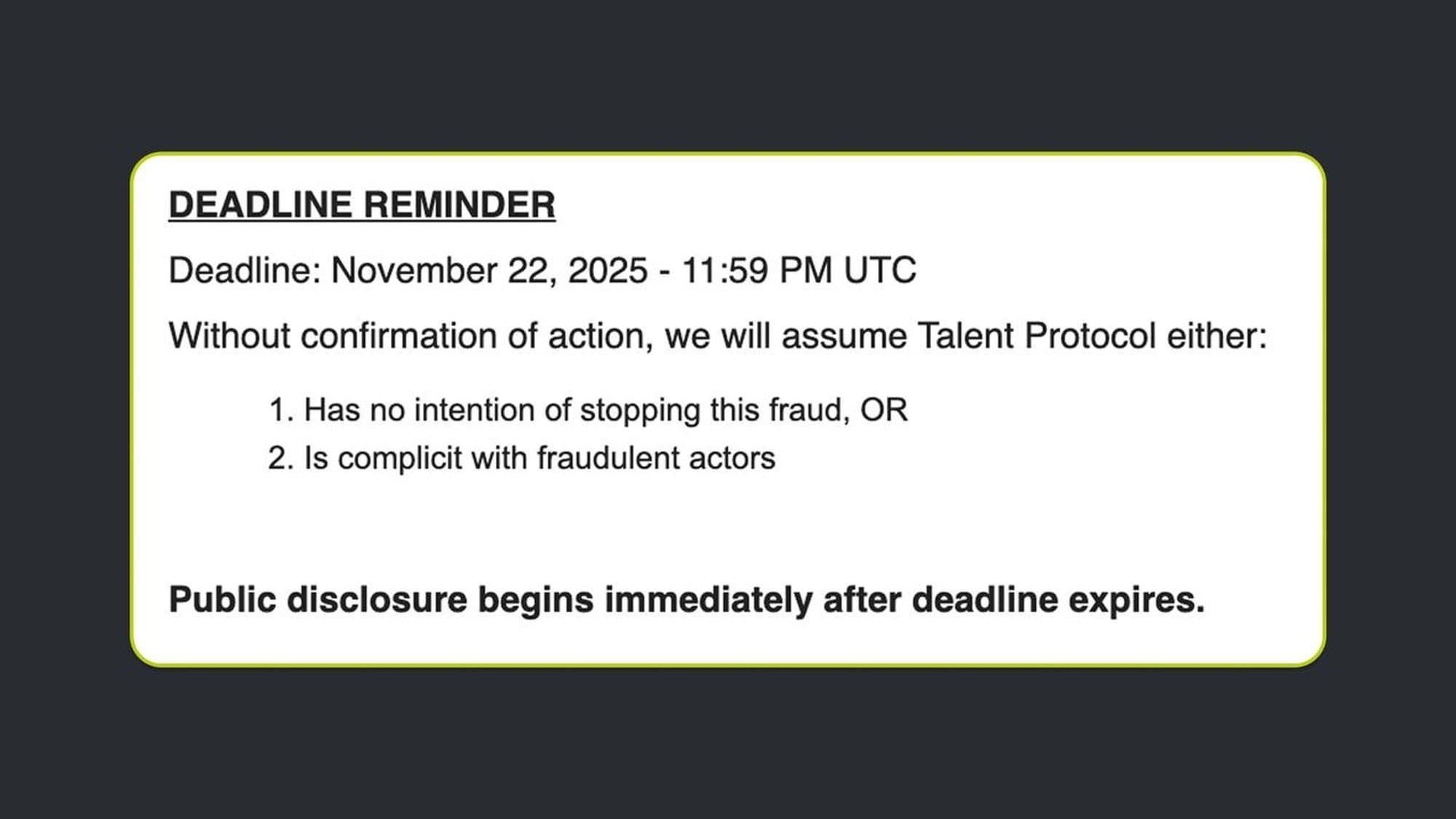Click the "fraudulent actors" phrase
Screen dimensions: 1456x819
pyautogui.click(x=655, y=459)
